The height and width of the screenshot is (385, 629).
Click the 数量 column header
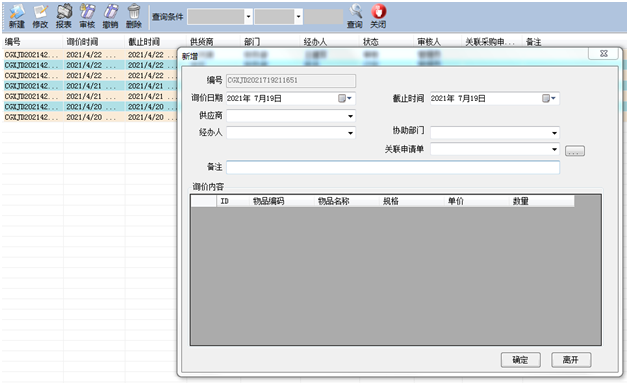click(x=542, y=201)
